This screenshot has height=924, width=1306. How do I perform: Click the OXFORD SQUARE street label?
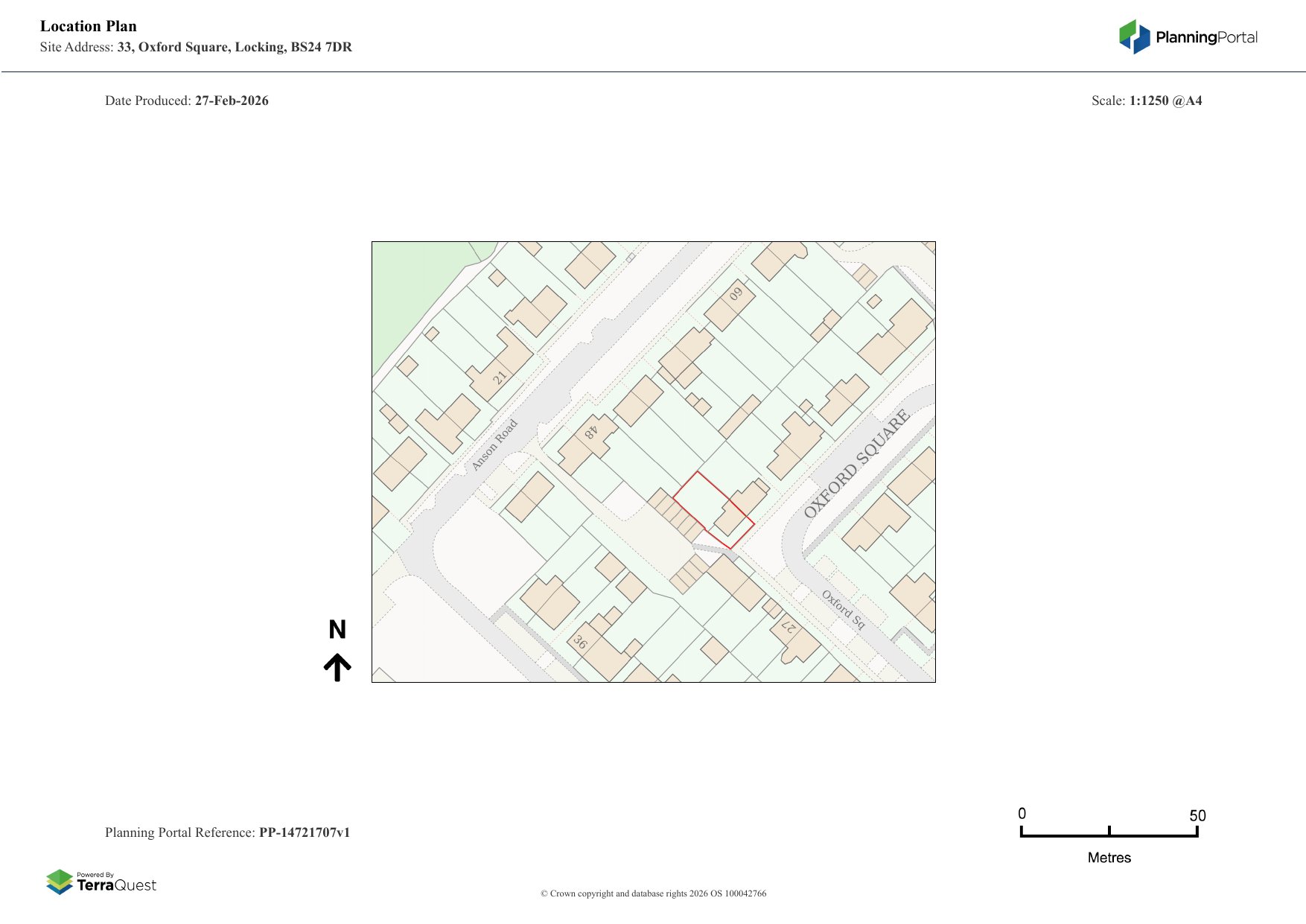[856, 463]
